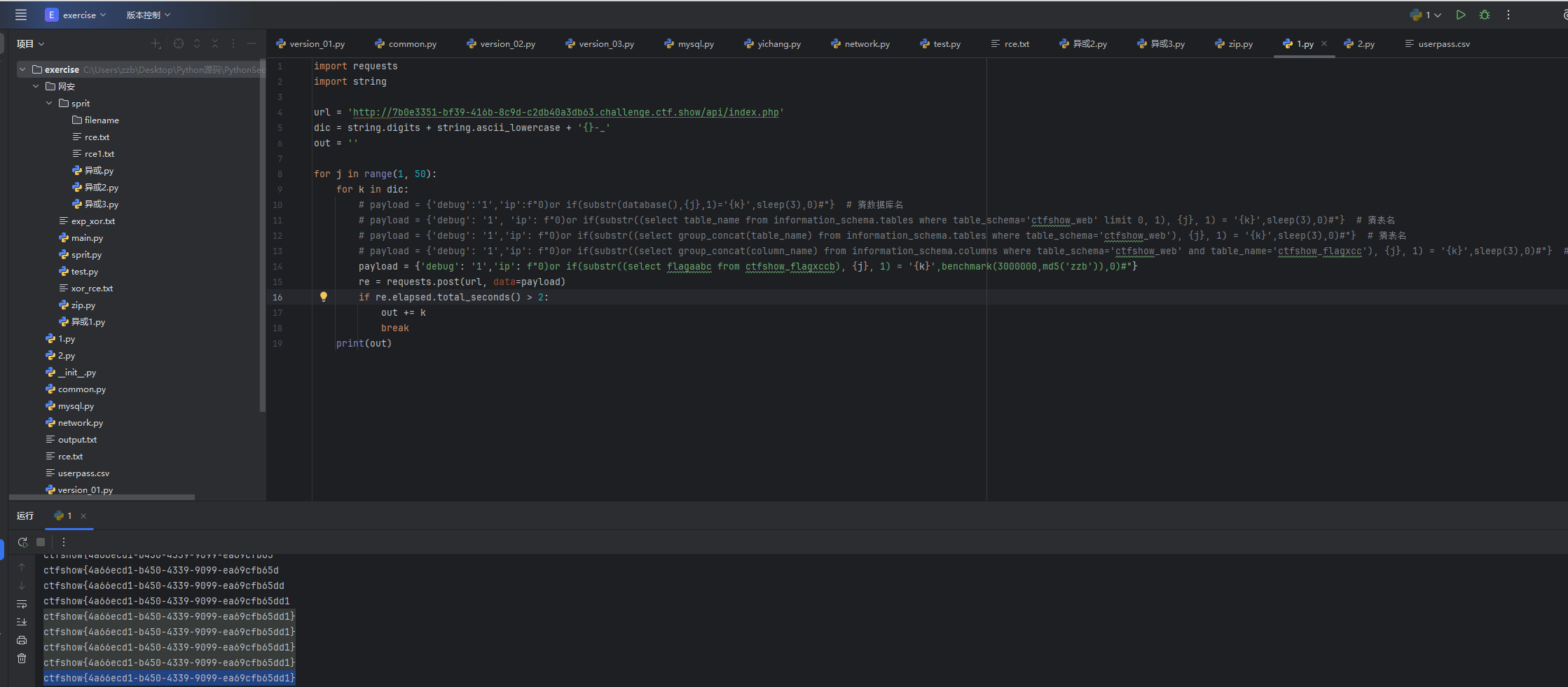This screenshot has width=1568, height=687.
Task: Collapse the exercise root folder
Action: [22, 69]
